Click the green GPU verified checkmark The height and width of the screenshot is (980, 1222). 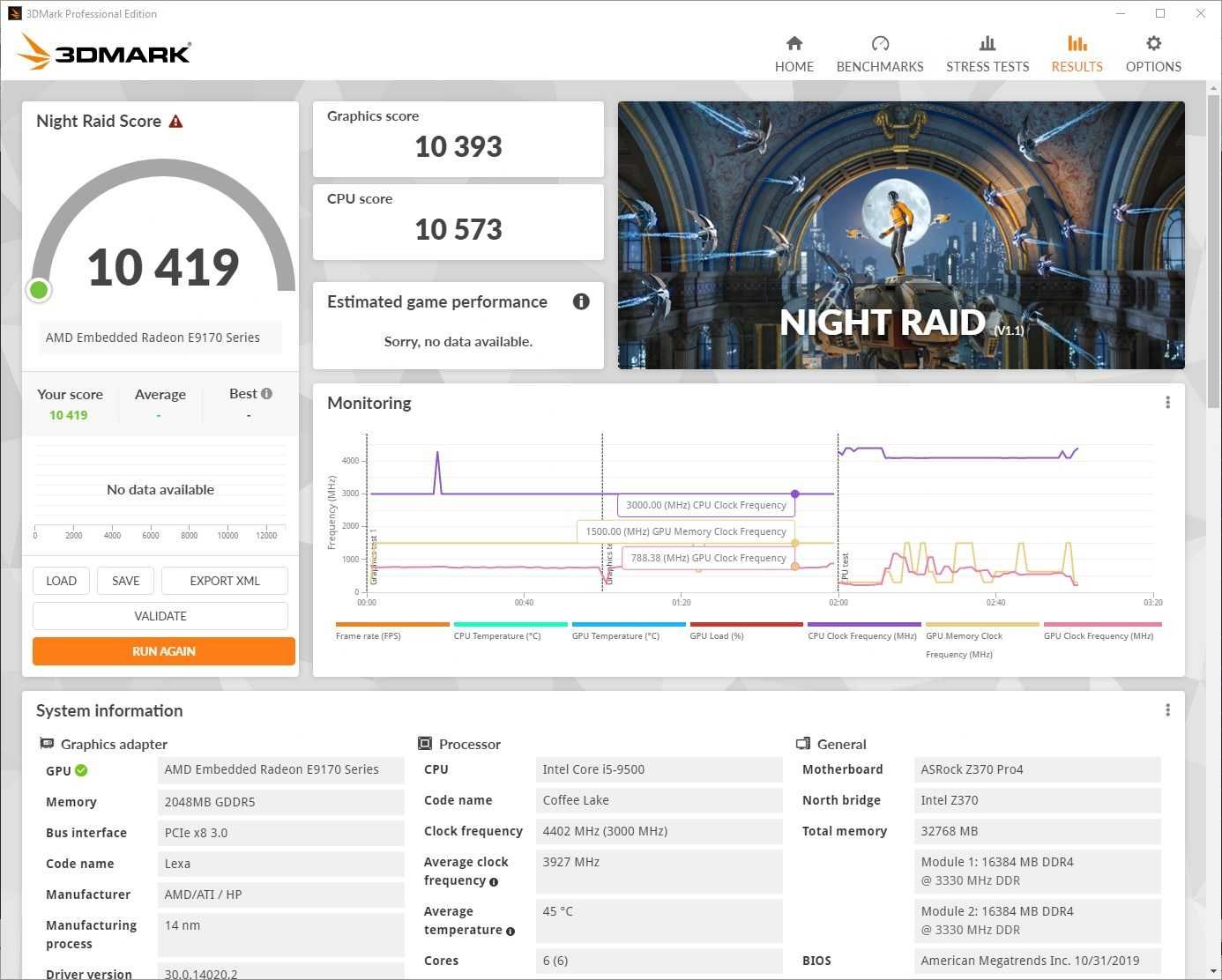point(81,770)
